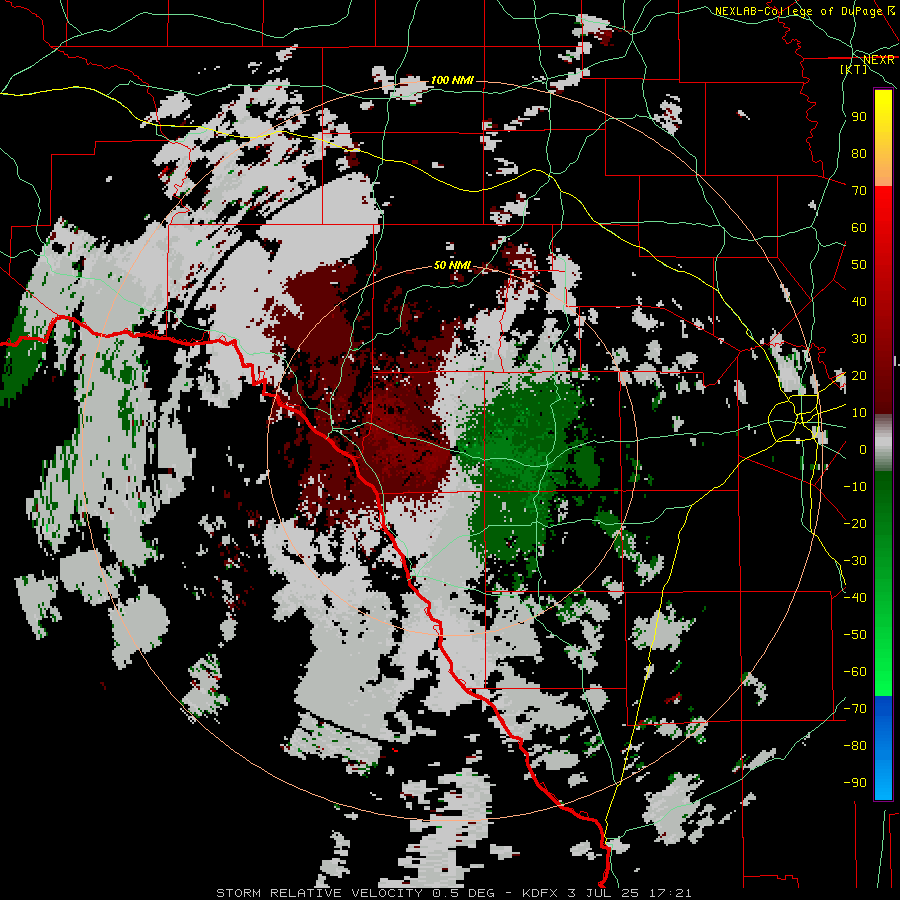Viewport: 900px width, 900px height.
Task: Click the -40 value on velocity scale
Action: (855, 598)
